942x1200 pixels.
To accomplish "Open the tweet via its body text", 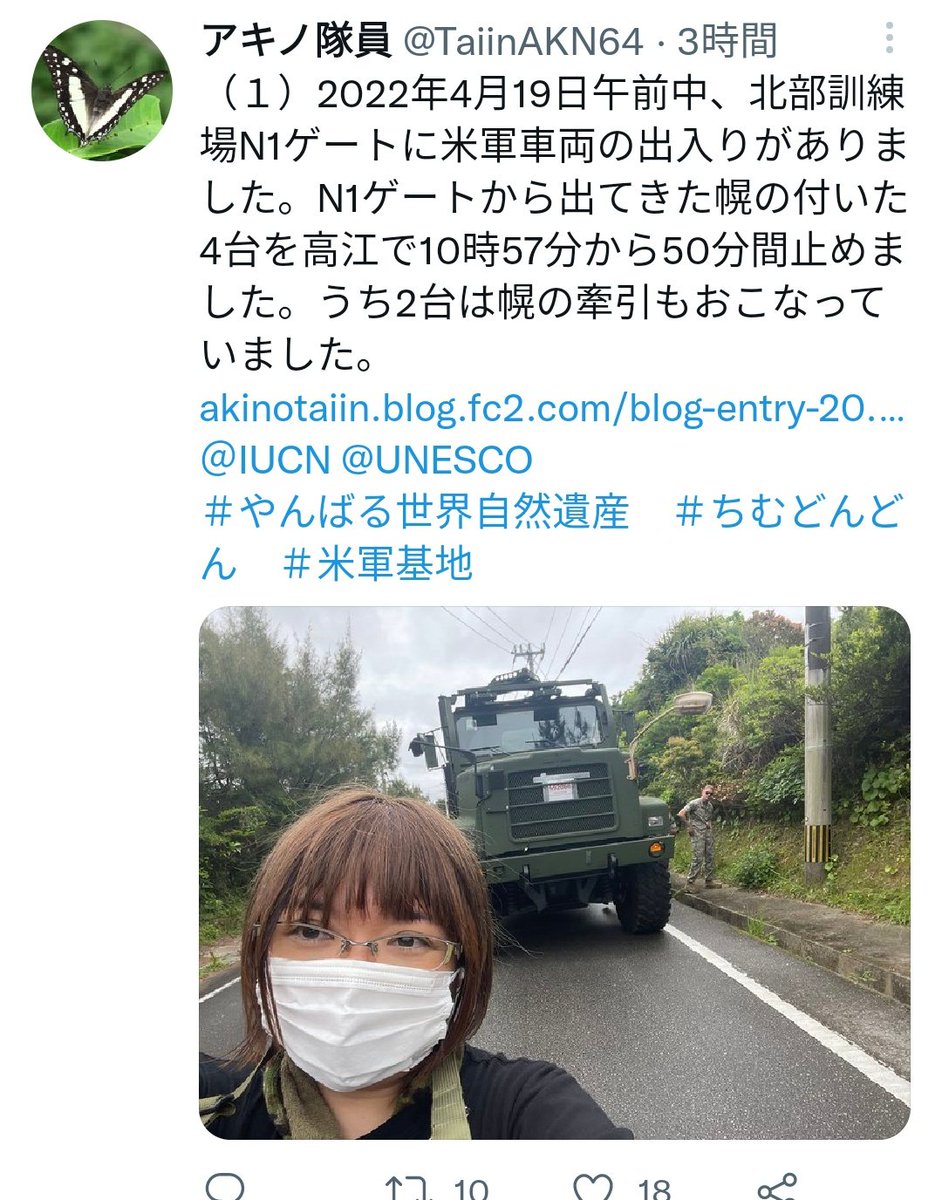I will 553,224.
